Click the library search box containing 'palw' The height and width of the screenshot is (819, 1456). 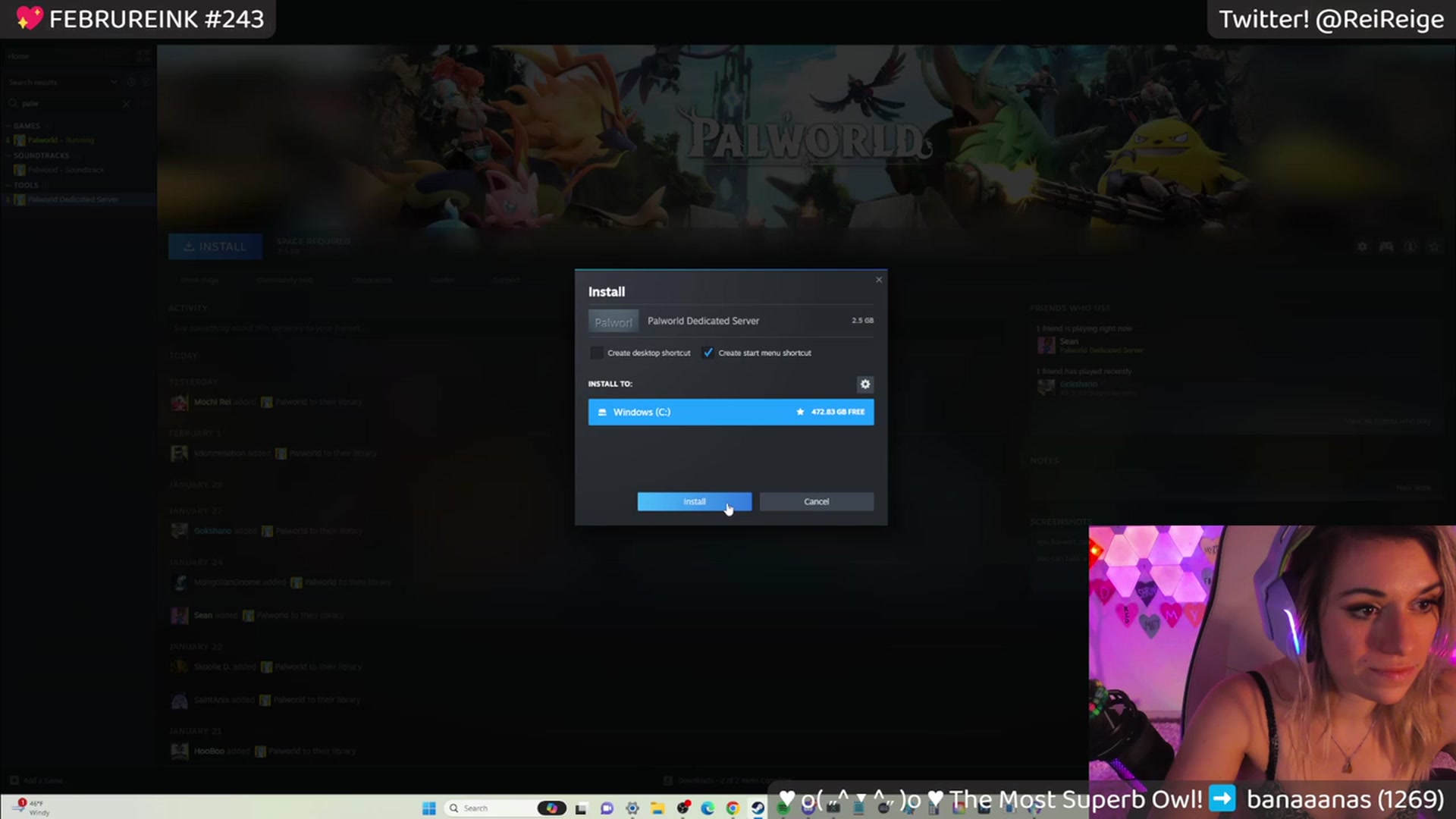pos(68,103)
